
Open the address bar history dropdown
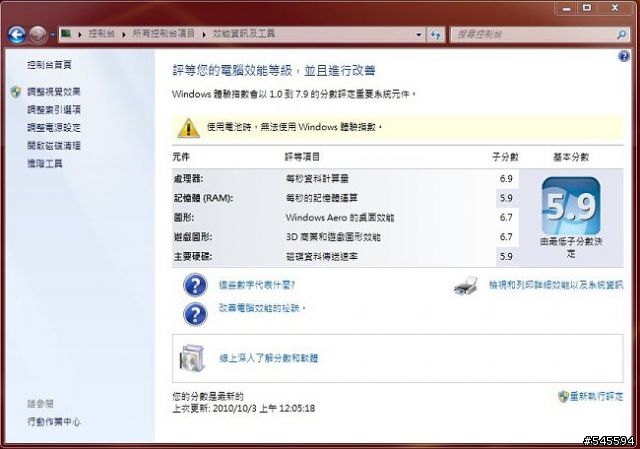418,35
